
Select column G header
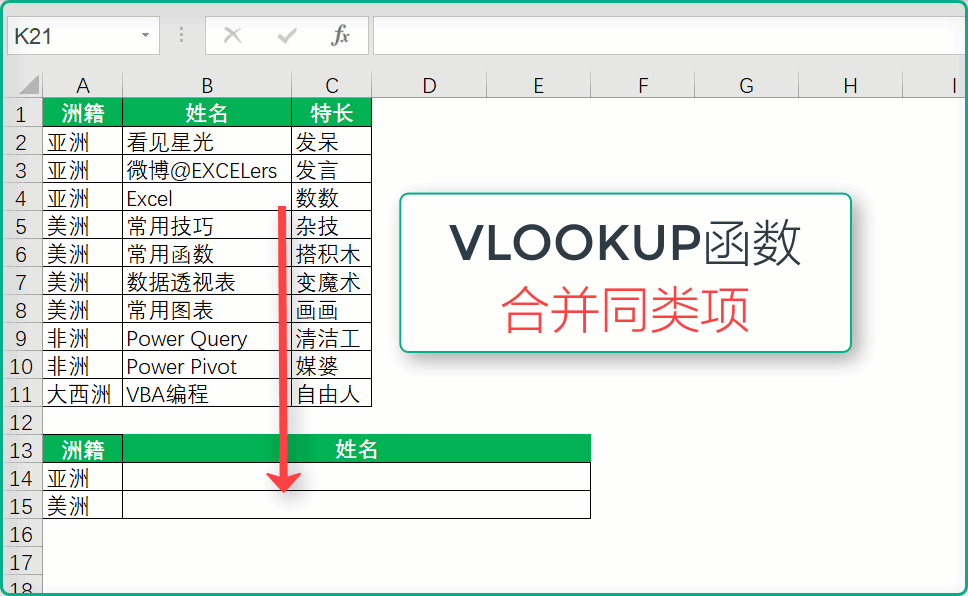click(746, 85)
